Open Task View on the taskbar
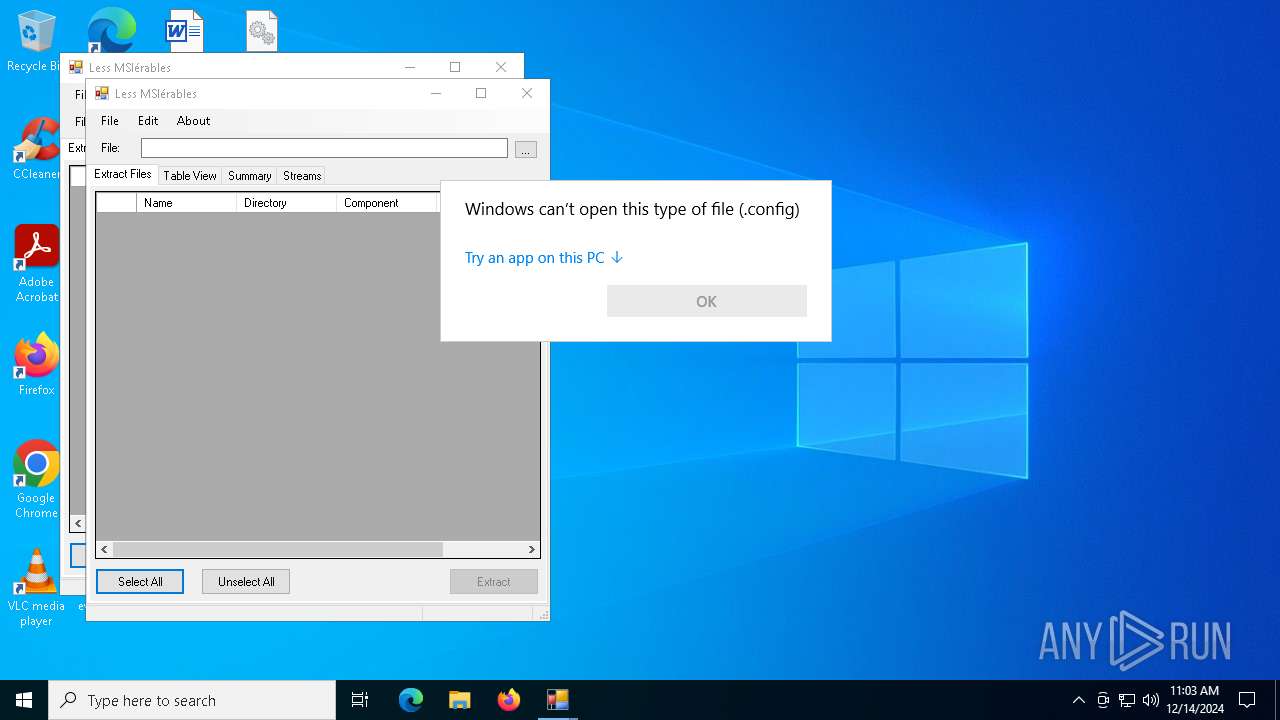The width and height of the screenshot is (1280, 720). tap(360, 700)
